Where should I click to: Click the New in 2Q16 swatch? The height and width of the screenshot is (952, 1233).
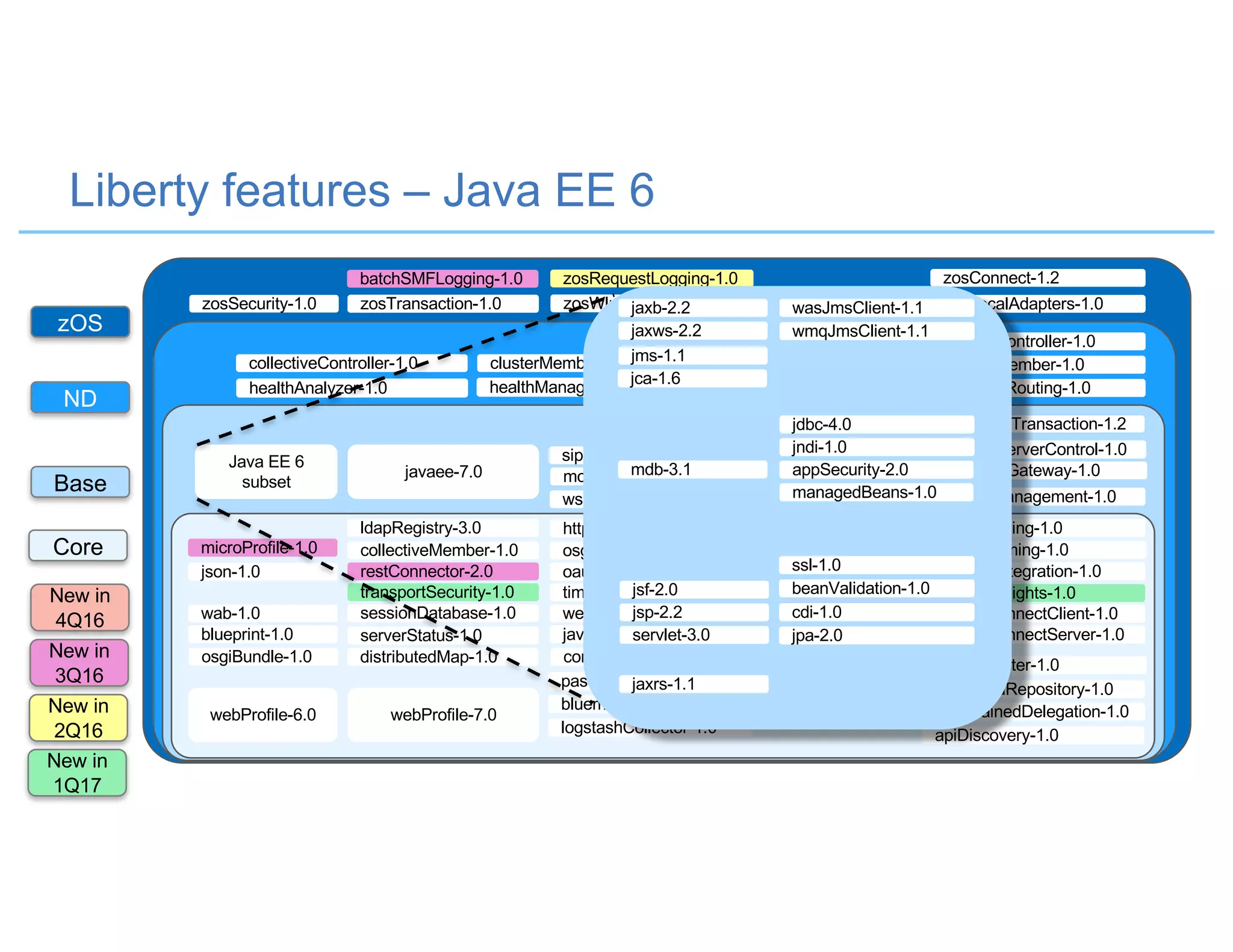tap(79, 717)
